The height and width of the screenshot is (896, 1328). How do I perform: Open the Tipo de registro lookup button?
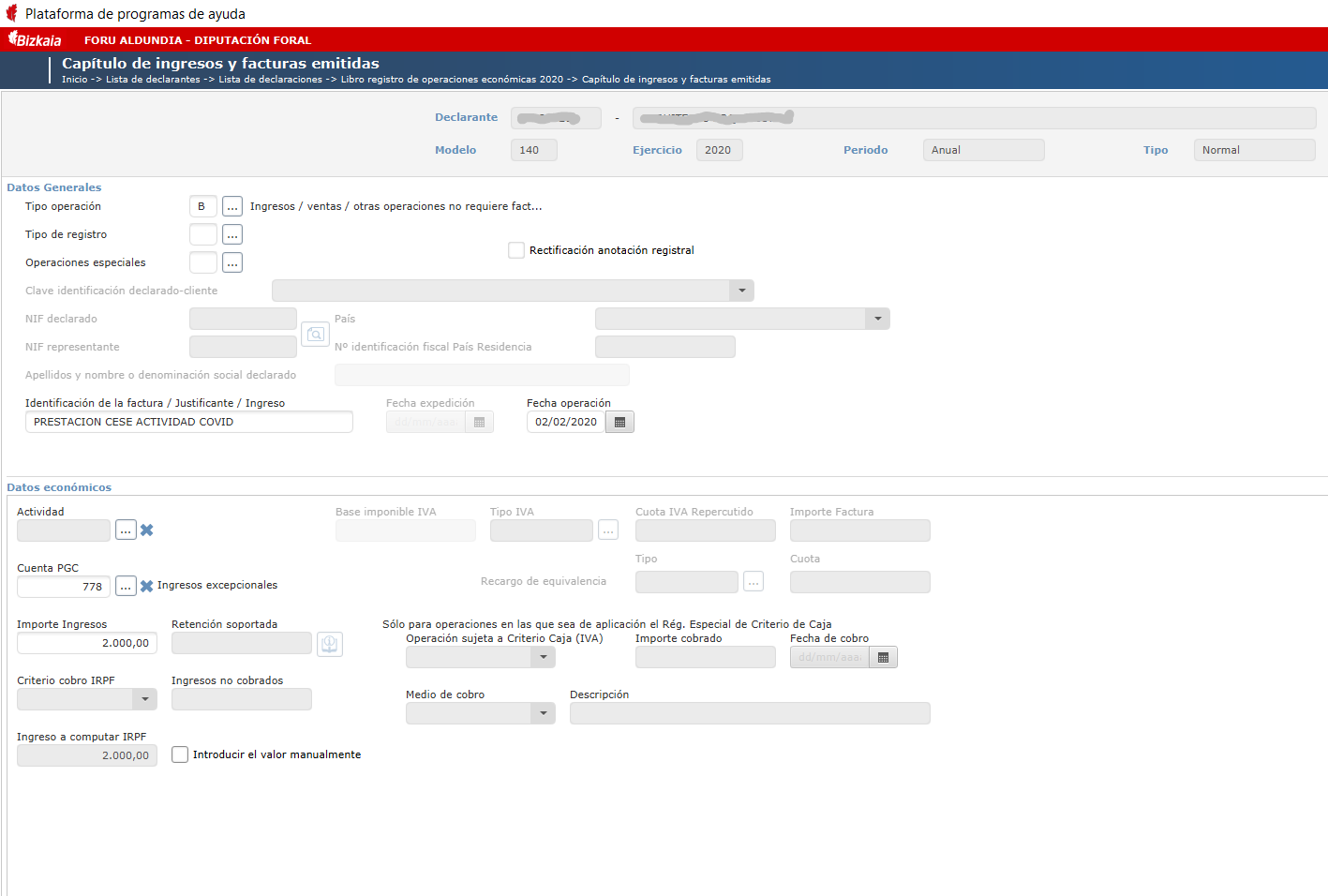point(232,234)
